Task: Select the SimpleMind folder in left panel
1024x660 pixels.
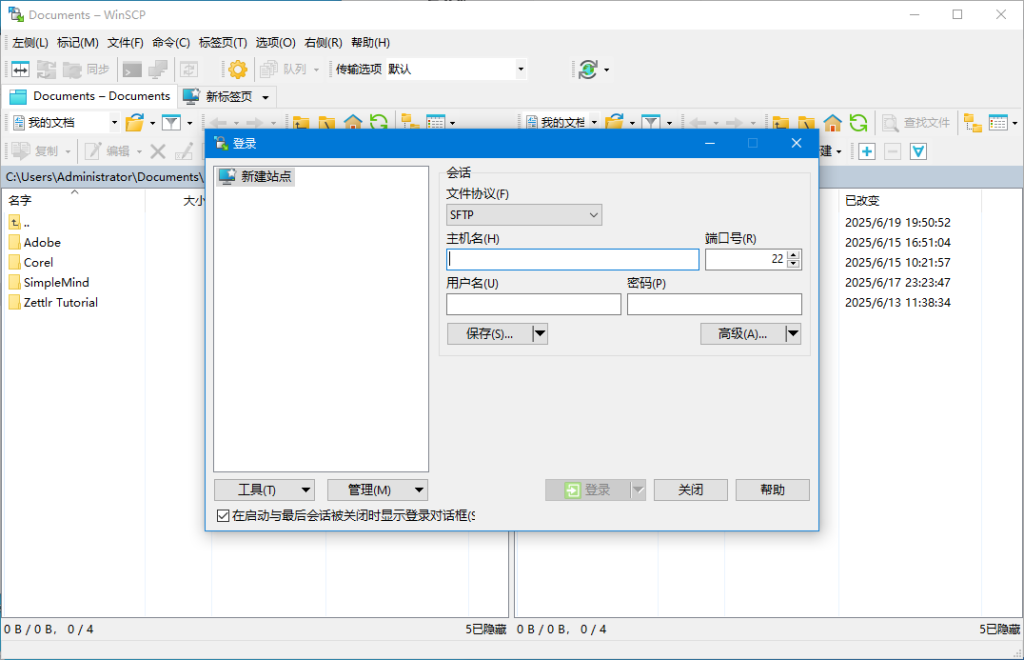Action: click(56, 283)
